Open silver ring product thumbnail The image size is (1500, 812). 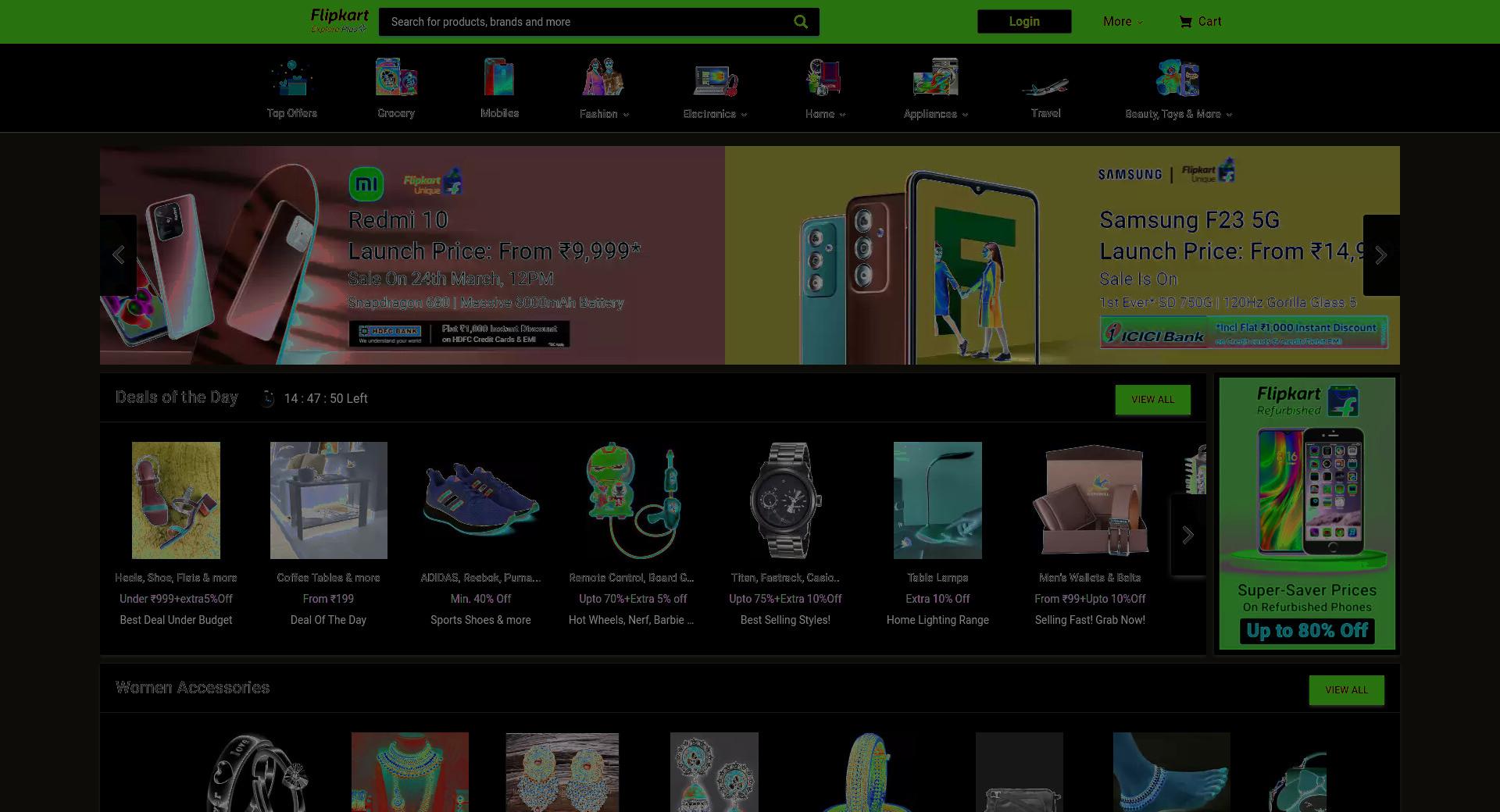tap(258, 773)
